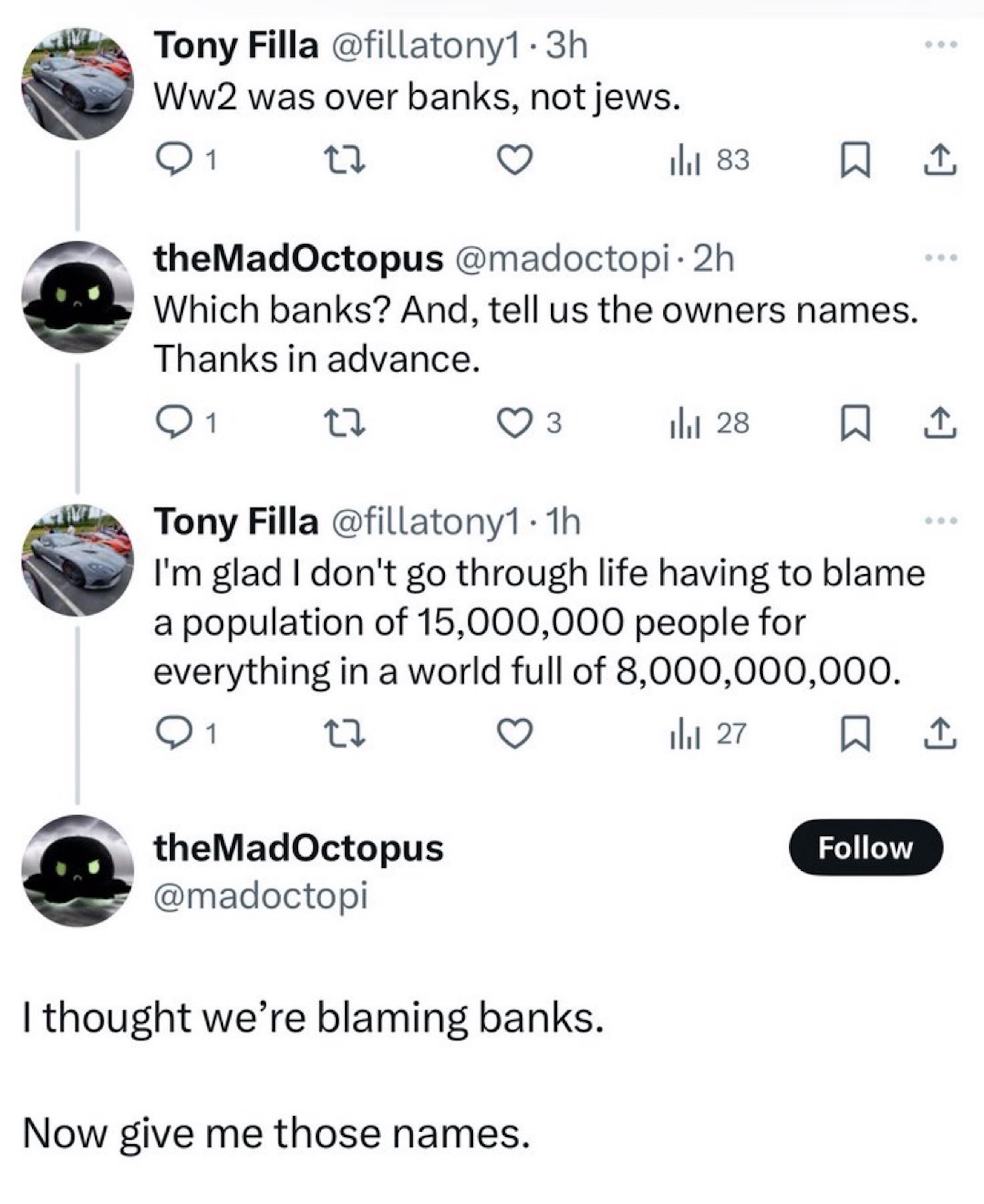This screenshot has width=984, height=1204.
Task: Reply to Tony Filla's Ww2 tweet
Action: coord(174,161)
